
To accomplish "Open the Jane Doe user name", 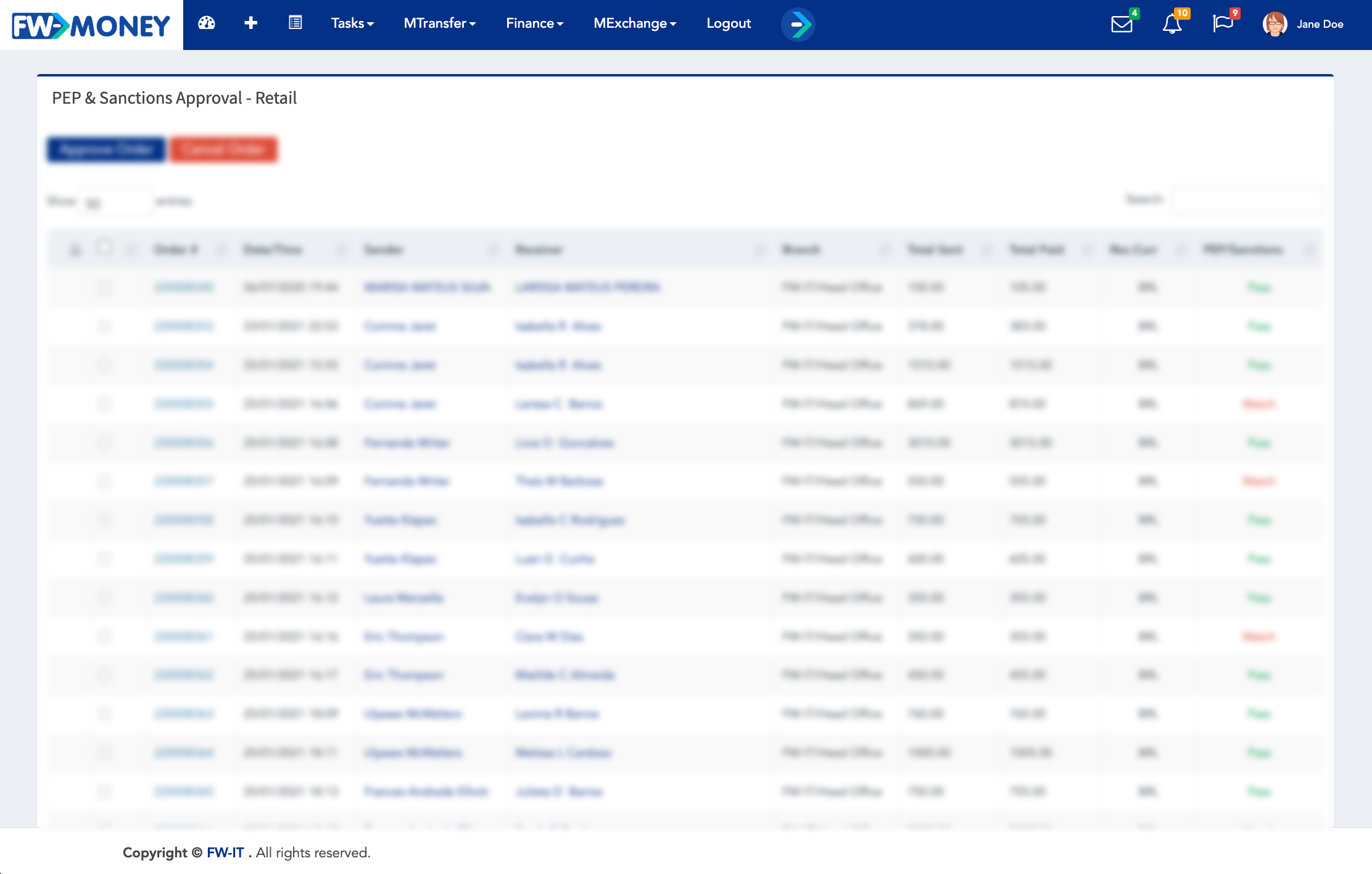I will point(1320,24).
